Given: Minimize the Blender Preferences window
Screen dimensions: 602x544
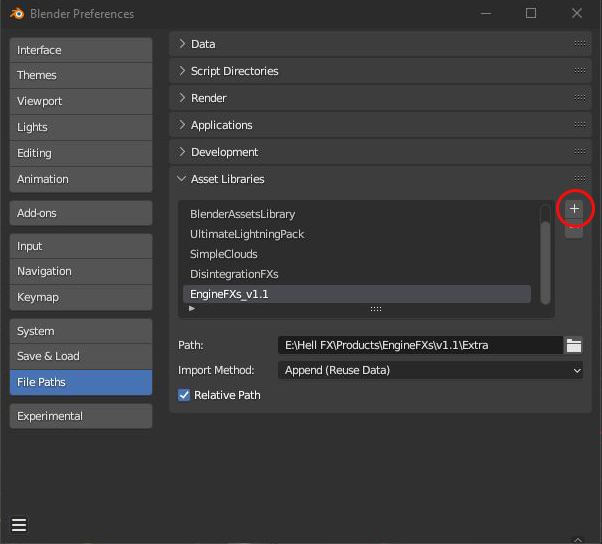Looking at the screenshot, I should (x=486, y=13).
